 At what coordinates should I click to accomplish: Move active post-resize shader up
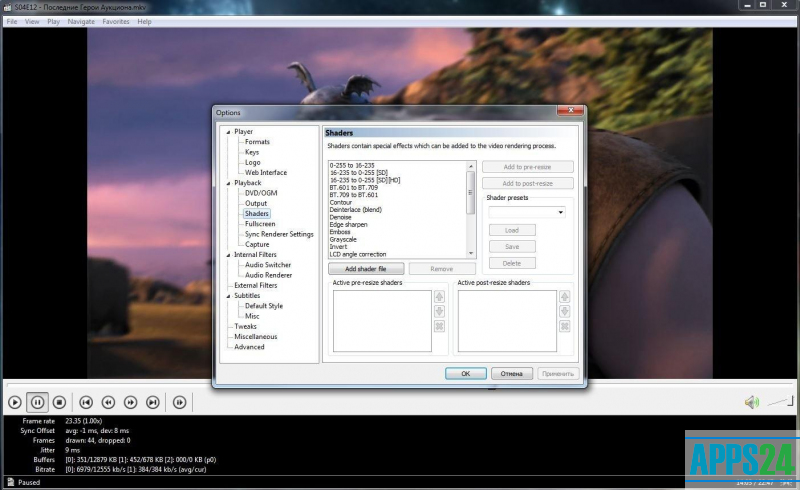point(565,297)
